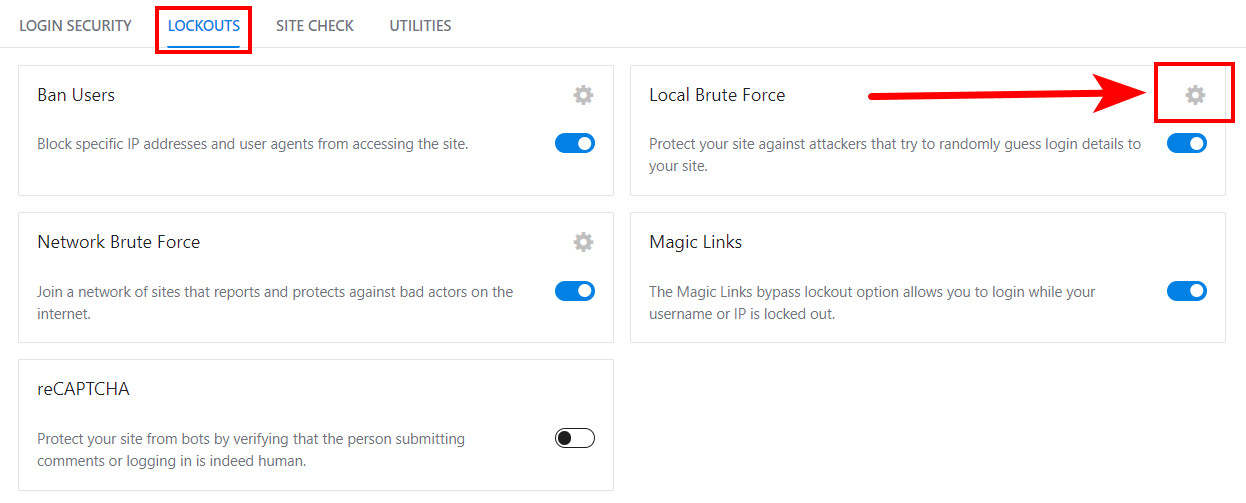
Task: Open Network Brute Force settings gear
Action: [x=583, y=242]
